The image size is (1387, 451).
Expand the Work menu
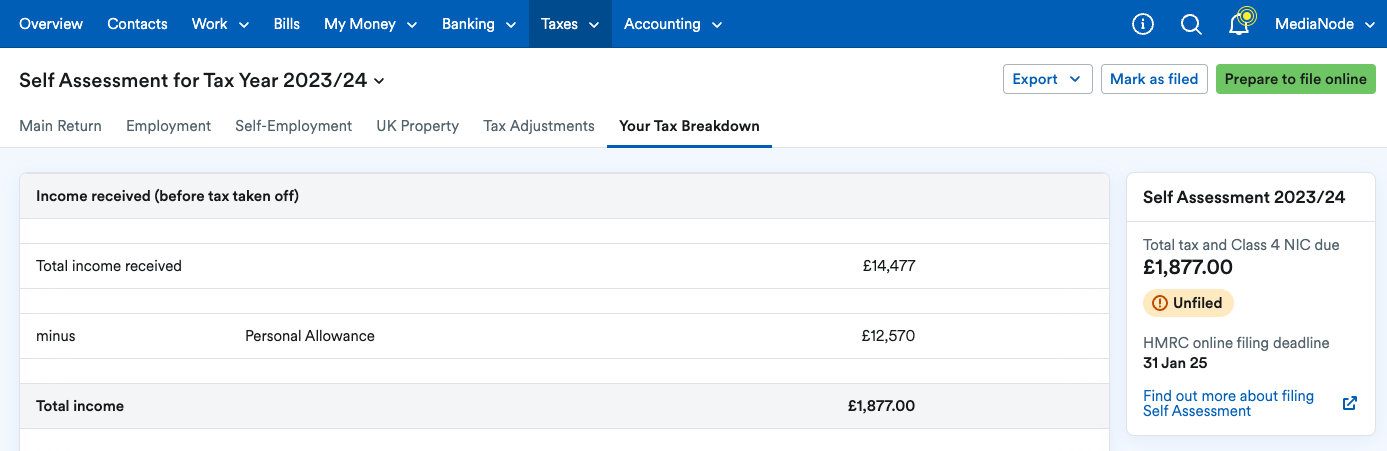220,24
